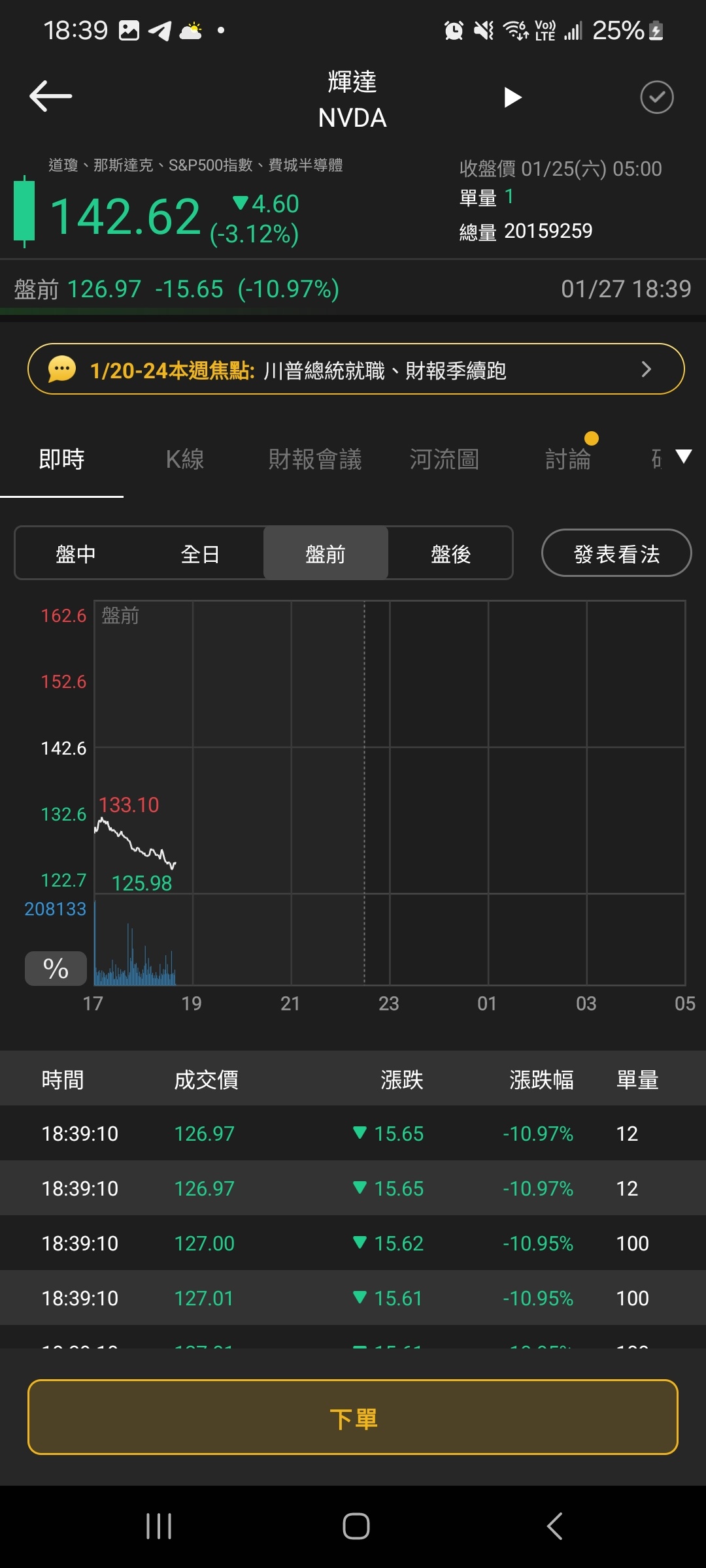The height and width of the screenshot is (1568, 706).
Task: Tap the Wi-Fi status icon
Action: tap(516, 31)
